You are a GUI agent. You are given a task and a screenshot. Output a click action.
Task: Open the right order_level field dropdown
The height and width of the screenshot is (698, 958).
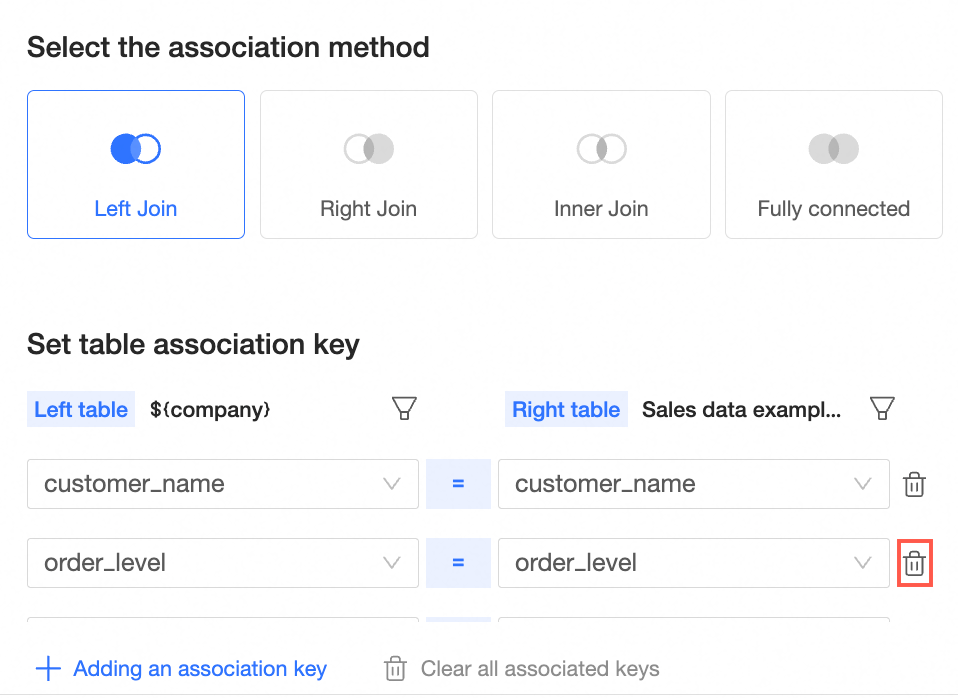click(693, 563)
